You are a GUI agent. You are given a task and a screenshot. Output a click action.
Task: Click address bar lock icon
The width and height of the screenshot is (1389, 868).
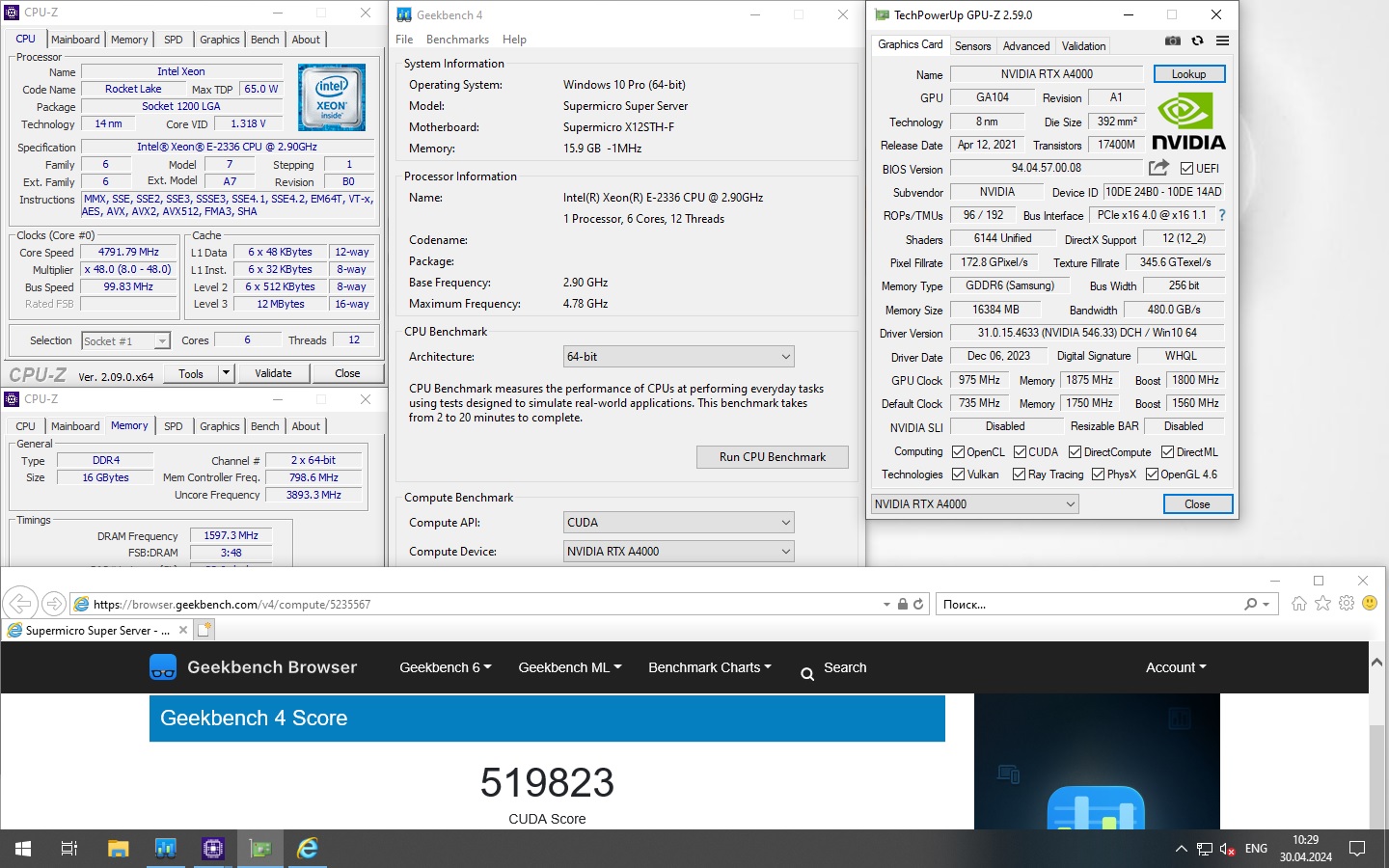point(903,604)
